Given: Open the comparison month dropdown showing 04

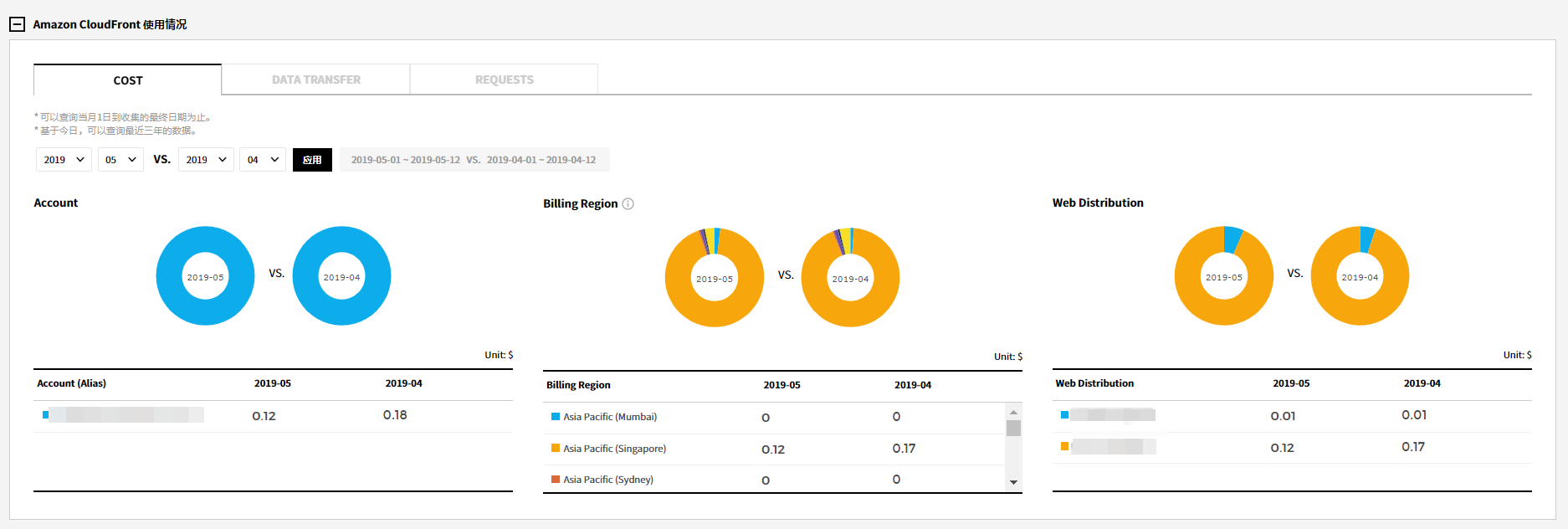Looking at the screenshot, I should [x=263, y=160].
